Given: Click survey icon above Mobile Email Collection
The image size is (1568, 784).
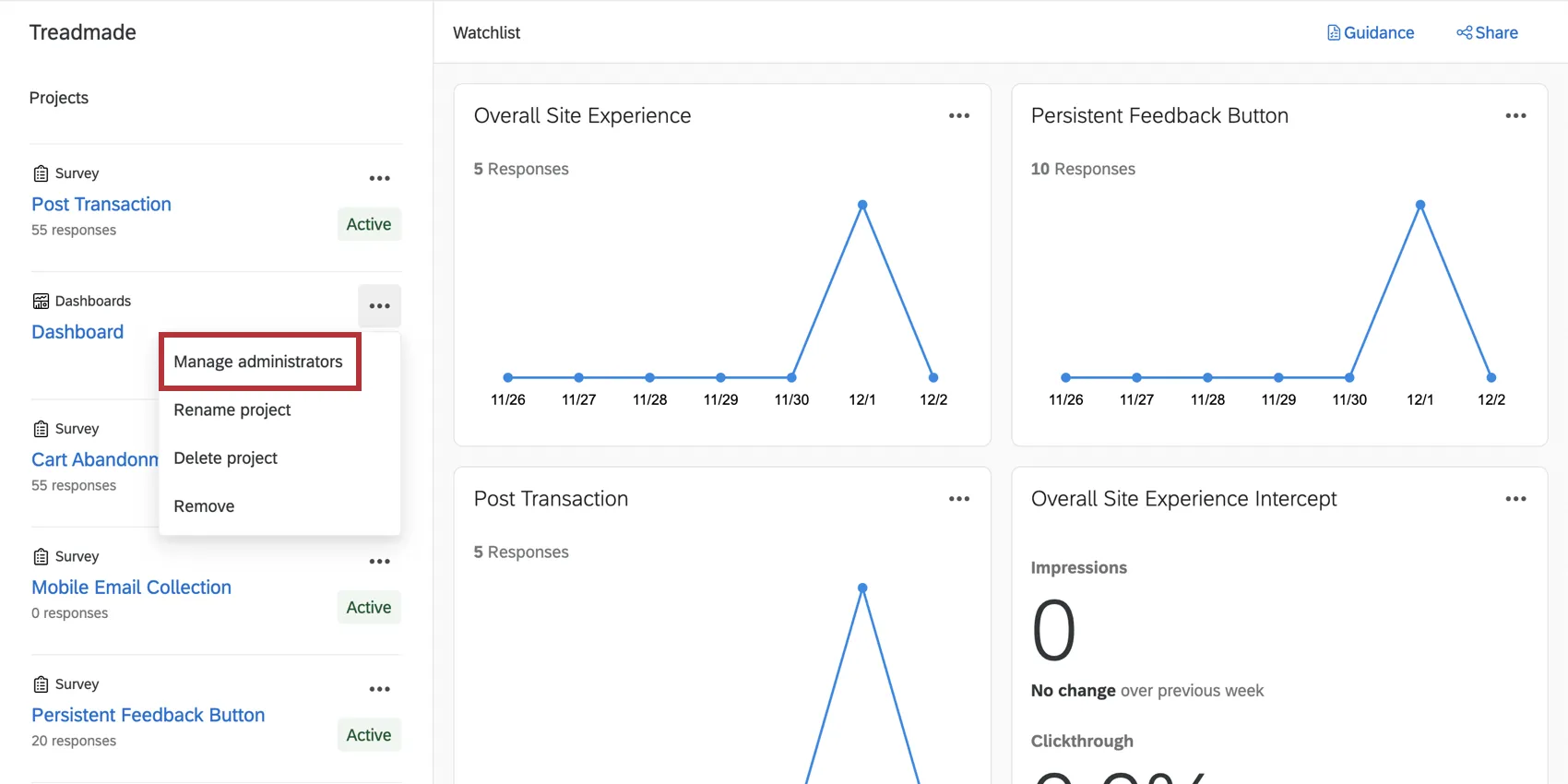Looking at the screenshot, I should 41,557.
